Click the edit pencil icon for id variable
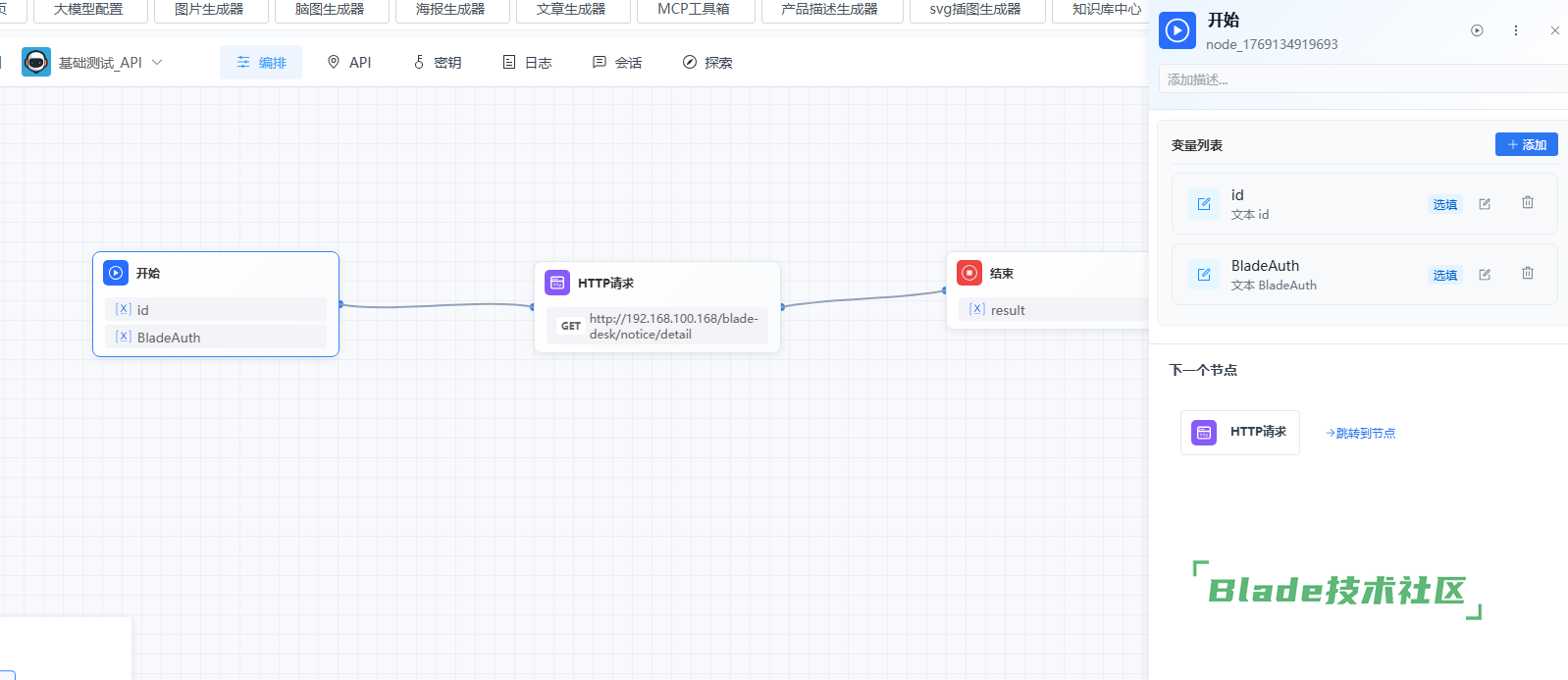This screenshot has width=1568, height=680. (x=1485, y=204)
